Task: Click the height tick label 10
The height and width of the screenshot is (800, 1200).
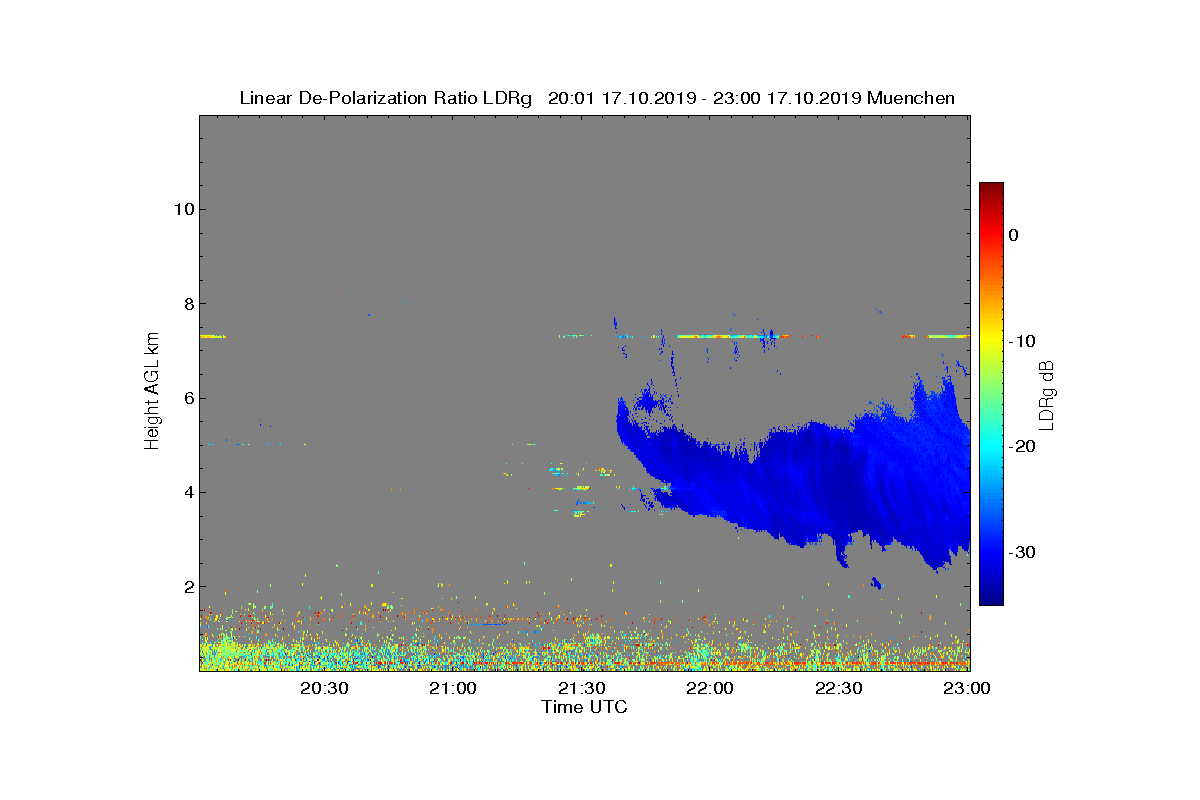Action: 182,209
